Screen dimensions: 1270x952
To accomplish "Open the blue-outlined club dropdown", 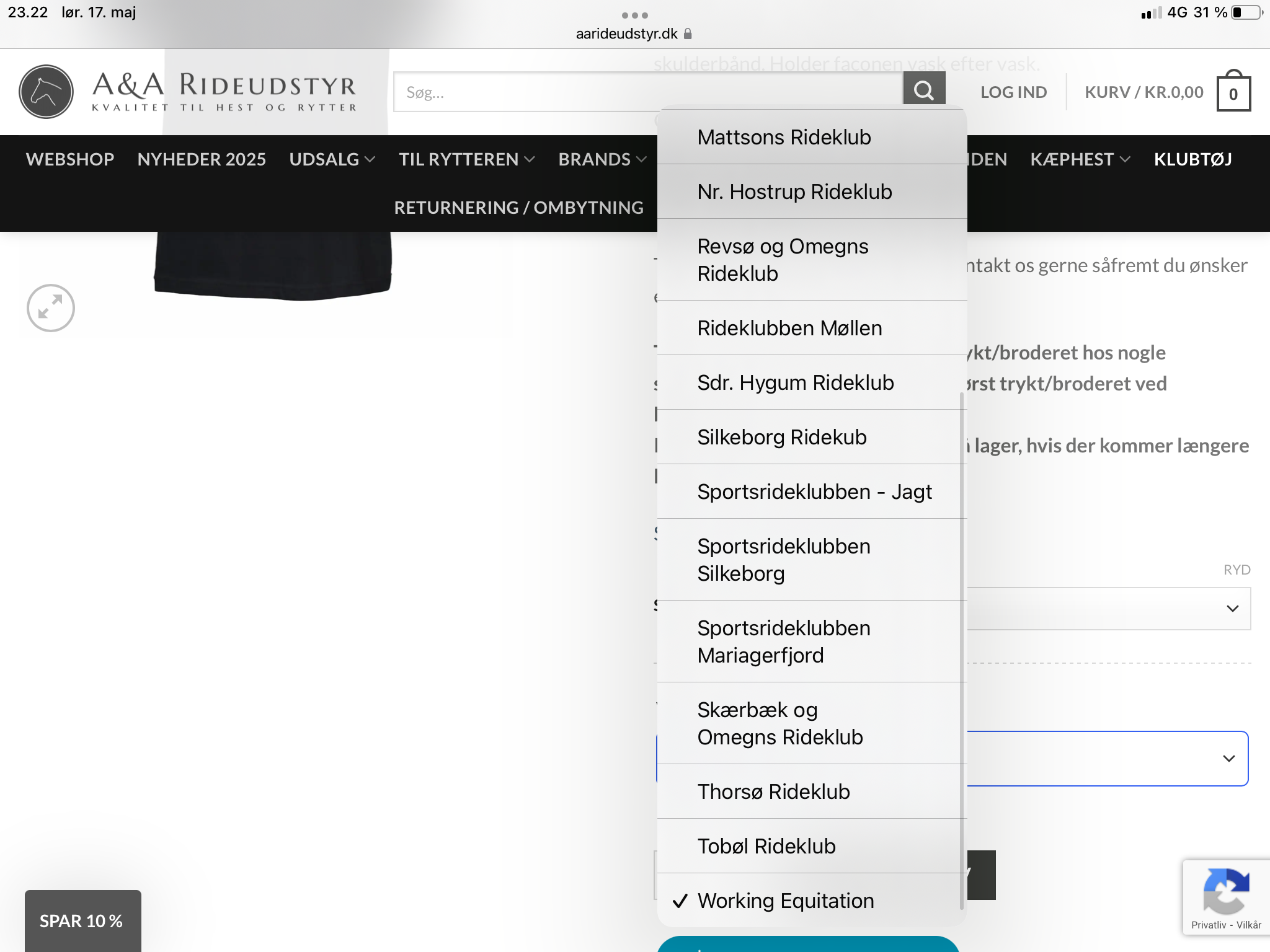I will coord(1108,759).
